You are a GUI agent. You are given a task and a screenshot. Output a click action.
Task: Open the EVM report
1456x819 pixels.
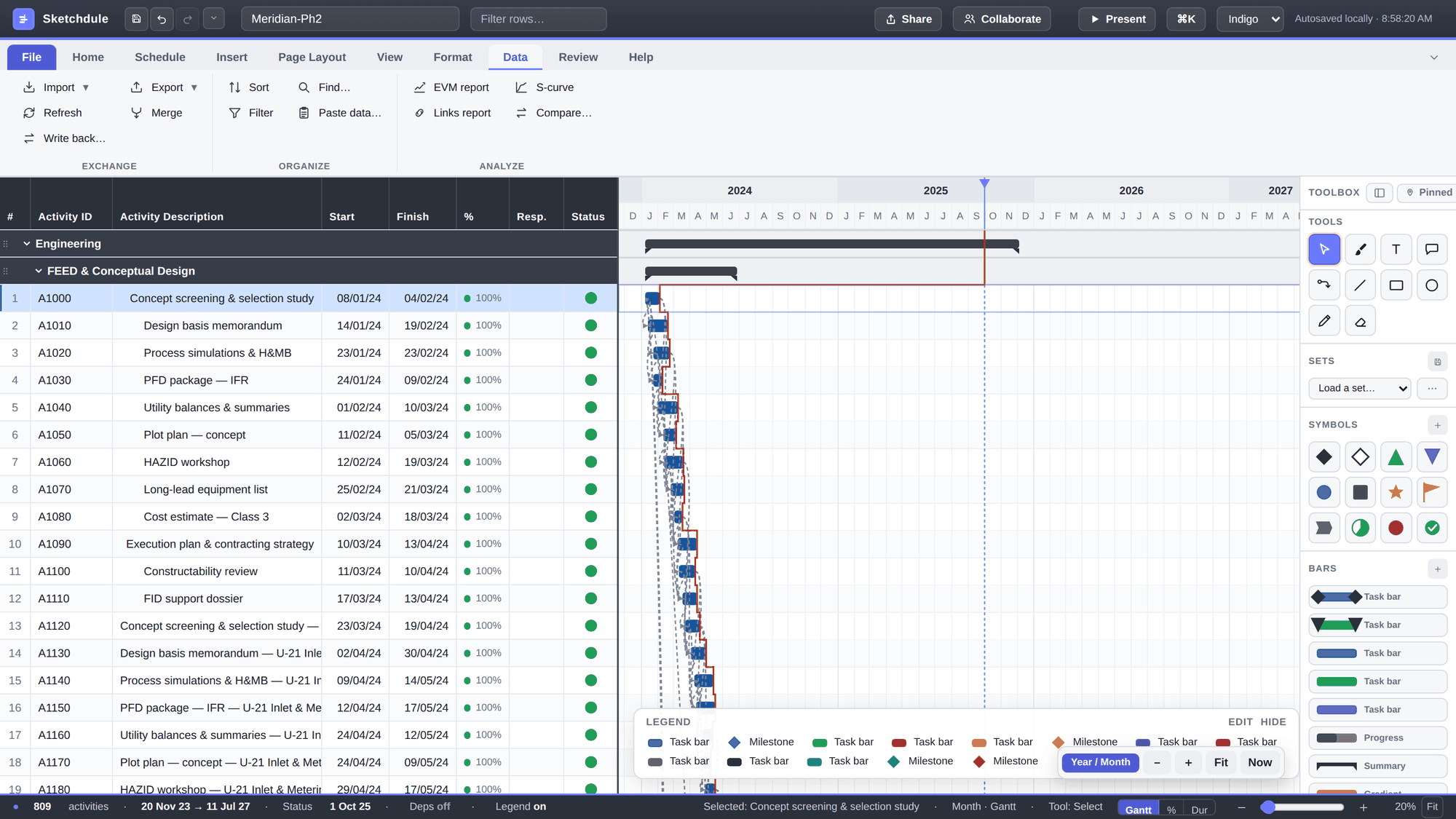click(451, 87)
